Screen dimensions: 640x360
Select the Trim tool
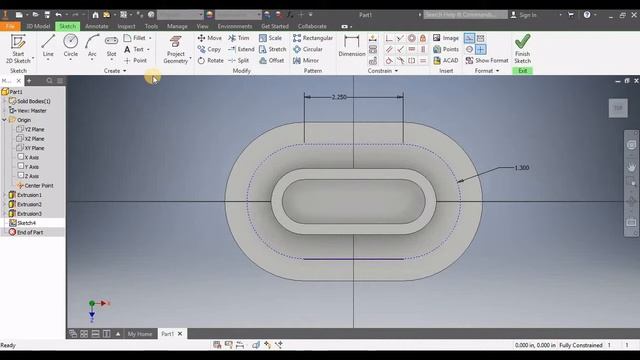239,38
